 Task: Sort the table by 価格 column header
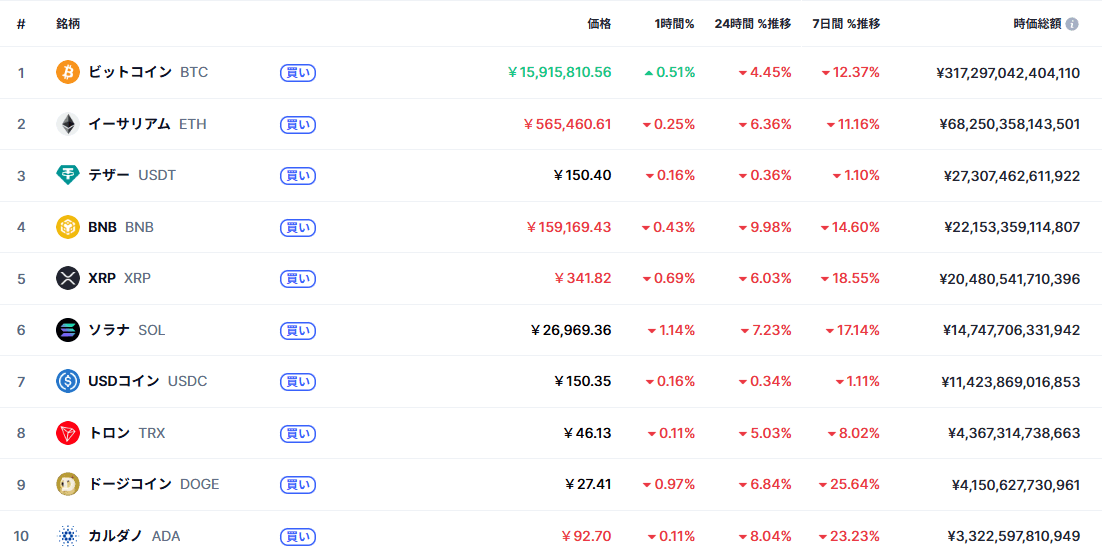tap(599, 24)
